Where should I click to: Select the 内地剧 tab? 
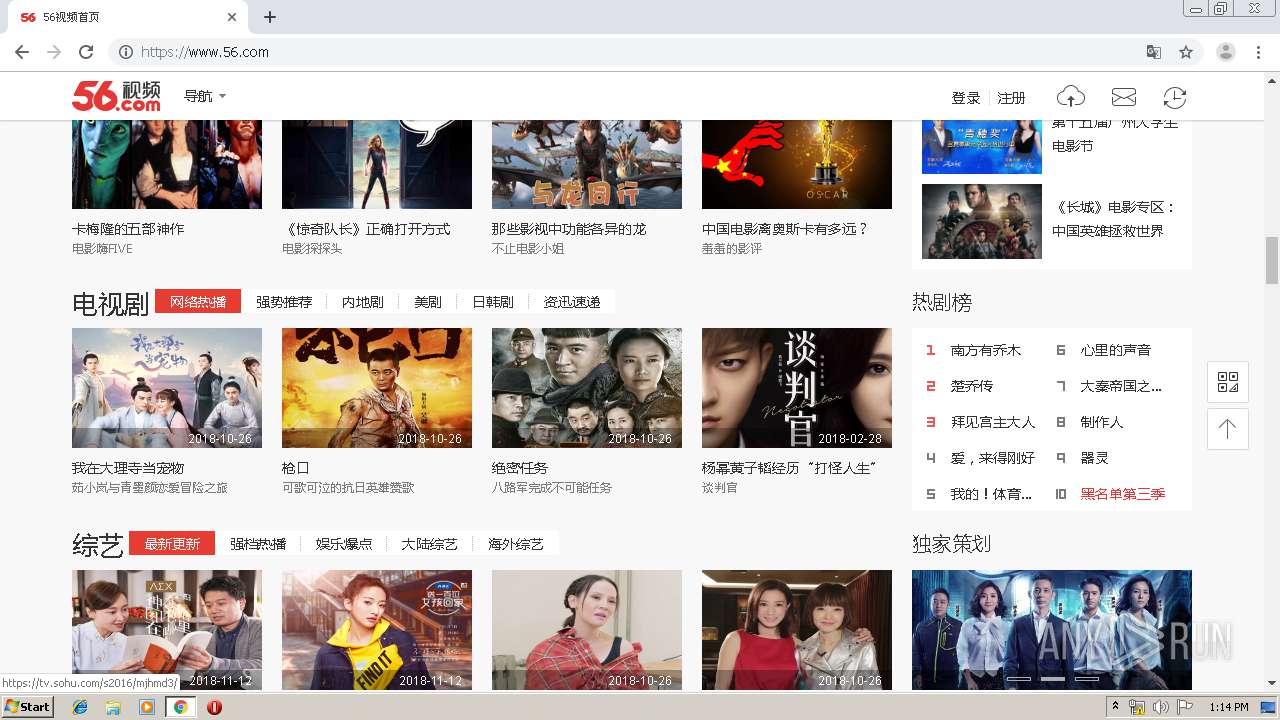coord(362,301)
